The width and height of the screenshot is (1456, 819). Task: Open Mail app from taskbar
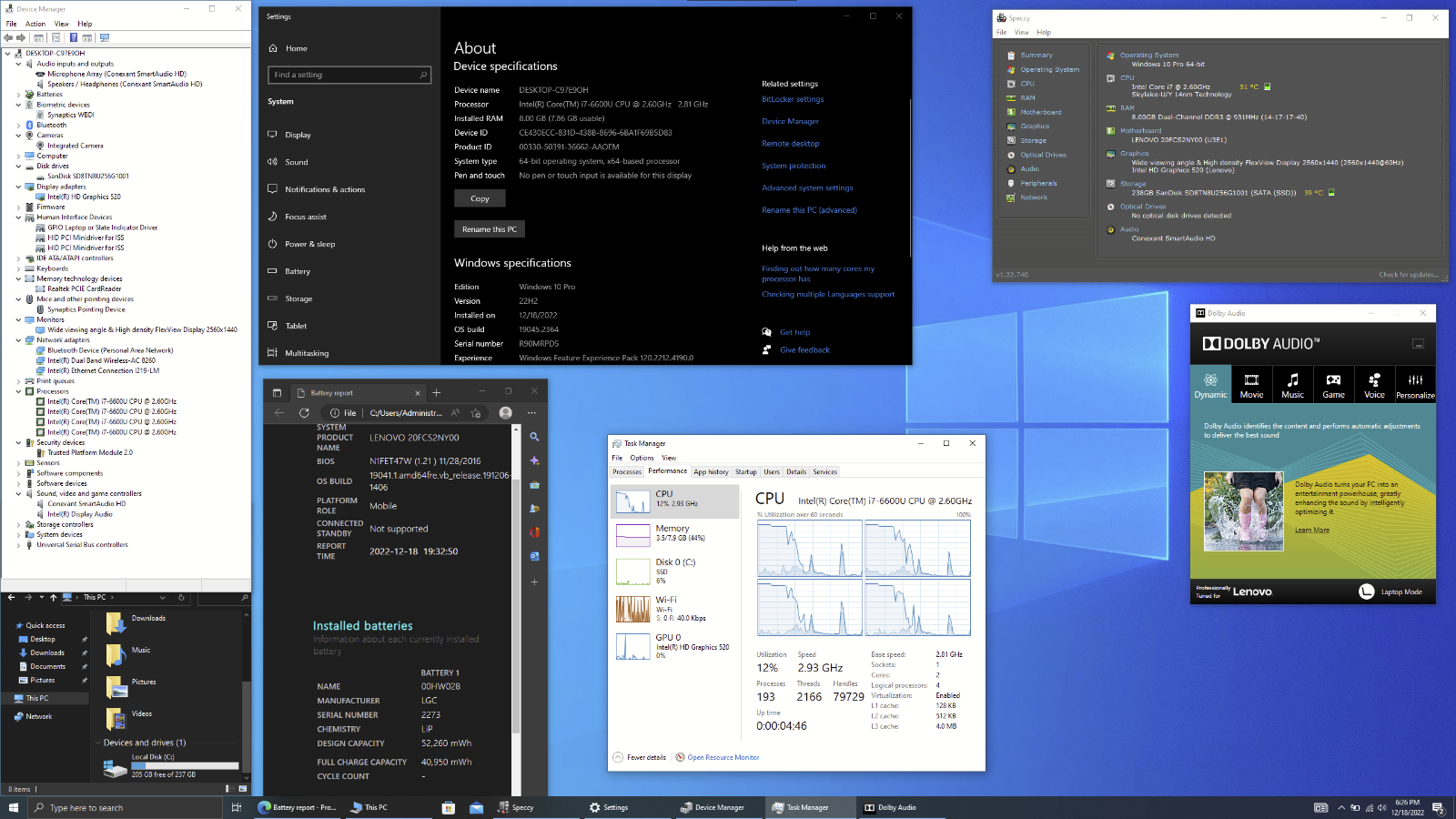click(476, 808)
